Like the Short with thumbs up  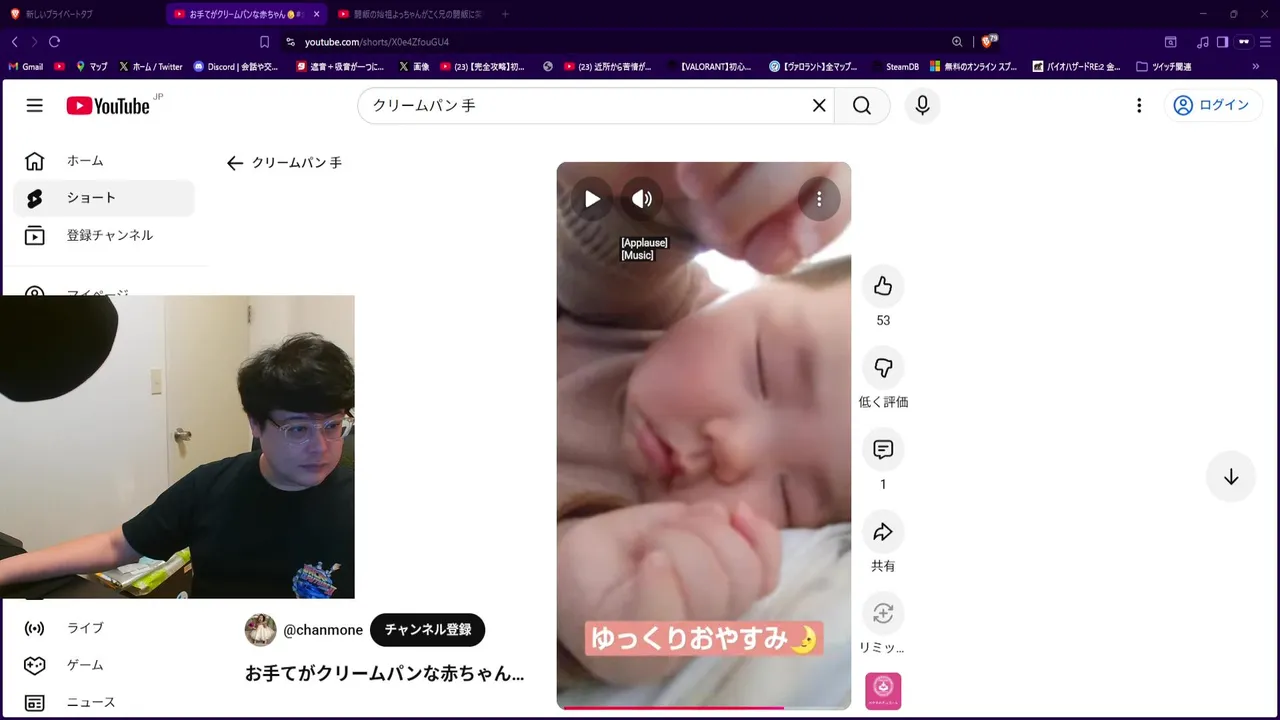click(x=883, y=286)
